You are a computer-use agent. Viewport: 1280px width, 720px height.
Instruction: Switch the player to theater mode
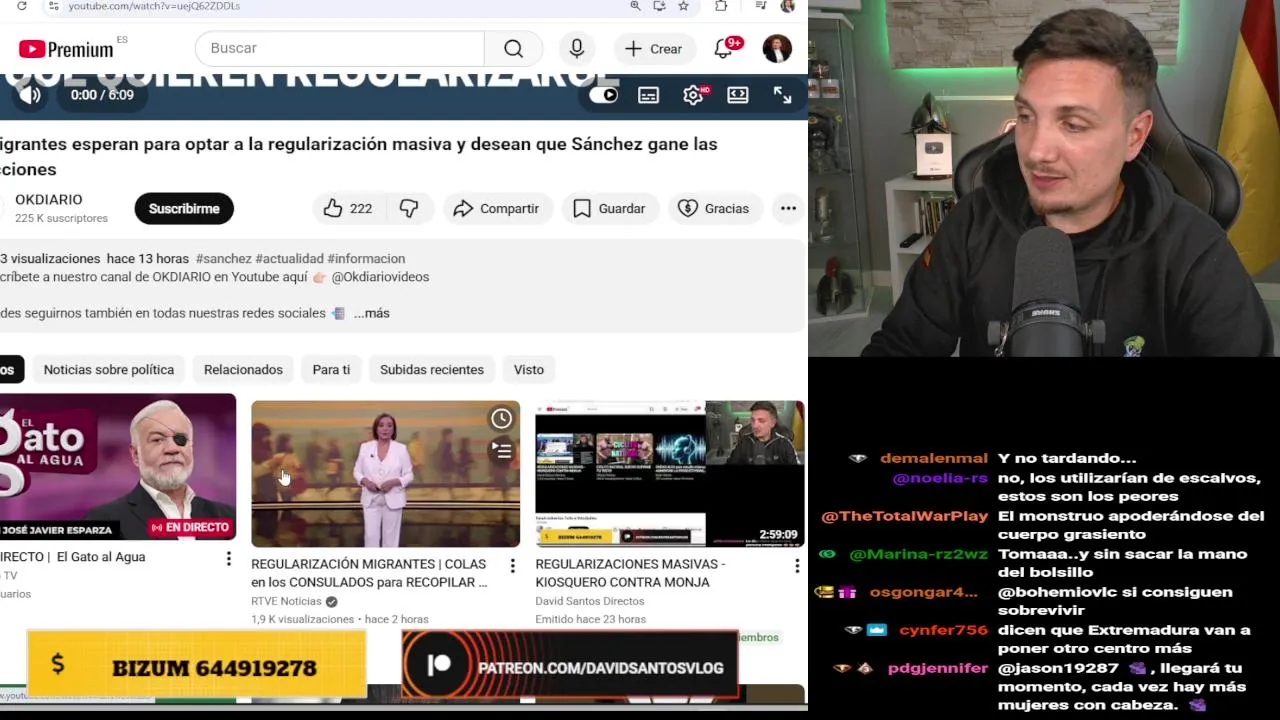pyautogui.click(x=738, y=95)
